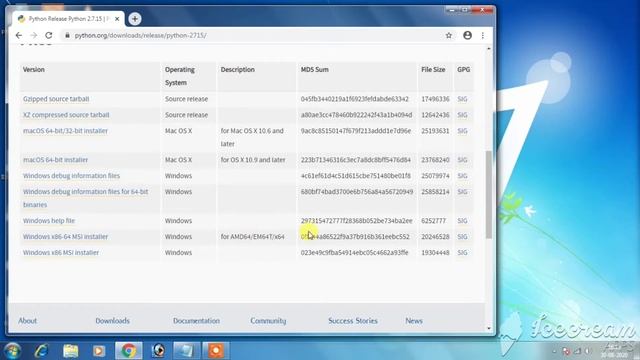This screenshot has width=640, height=360.
Task: Close the Python Release tab
Action: pyautogui.click(x=117, y=19)
